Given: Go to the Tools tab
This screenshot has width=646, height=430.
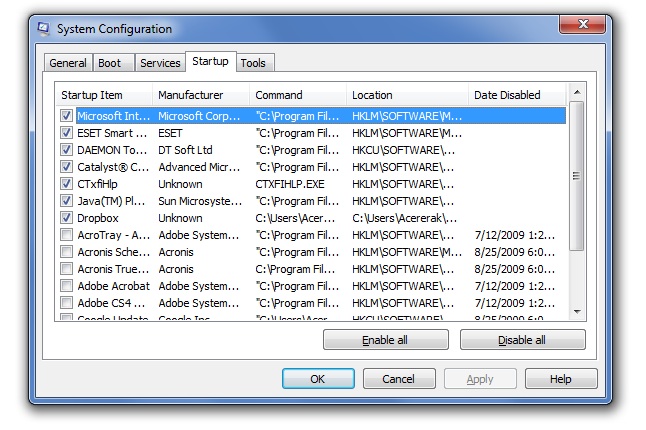Looking at the screenshot, I should (x=254, y=63).
